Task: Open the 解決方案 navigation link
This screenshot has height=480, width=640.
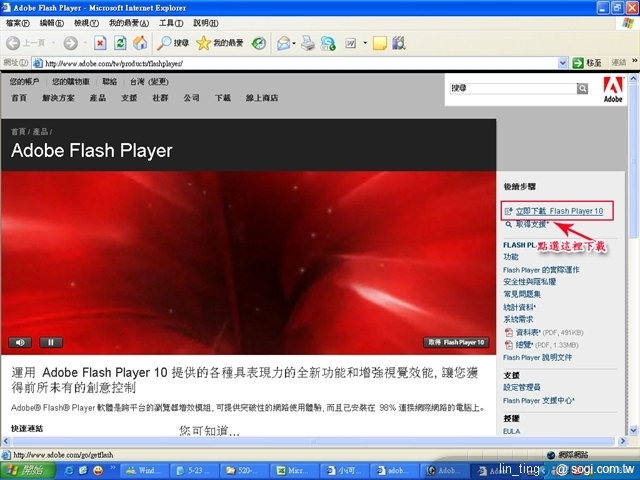Action: [58, 98]
